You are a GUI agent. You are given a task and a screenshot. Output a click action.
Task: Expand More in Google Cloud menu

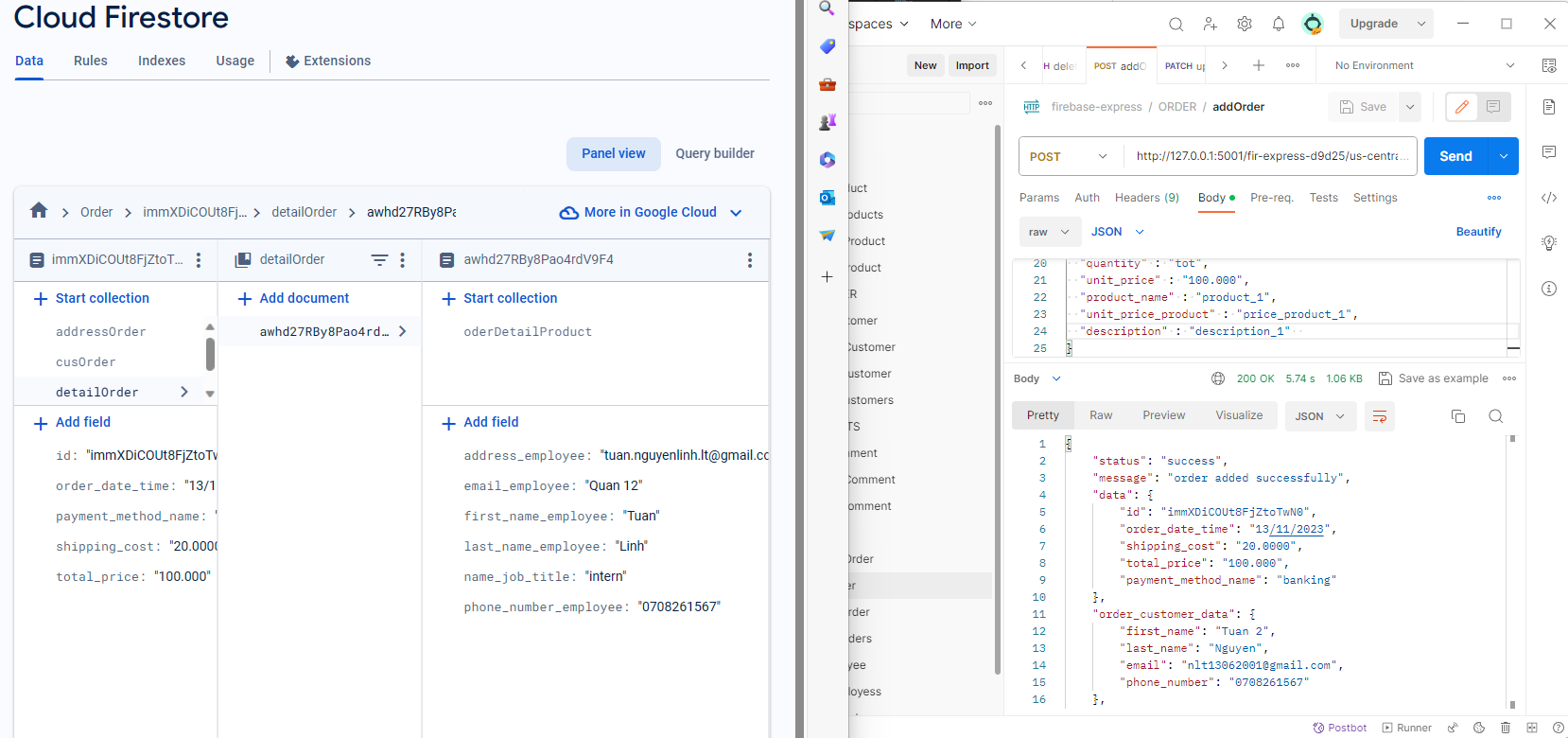pyautogui.click(x=651, y=212)
